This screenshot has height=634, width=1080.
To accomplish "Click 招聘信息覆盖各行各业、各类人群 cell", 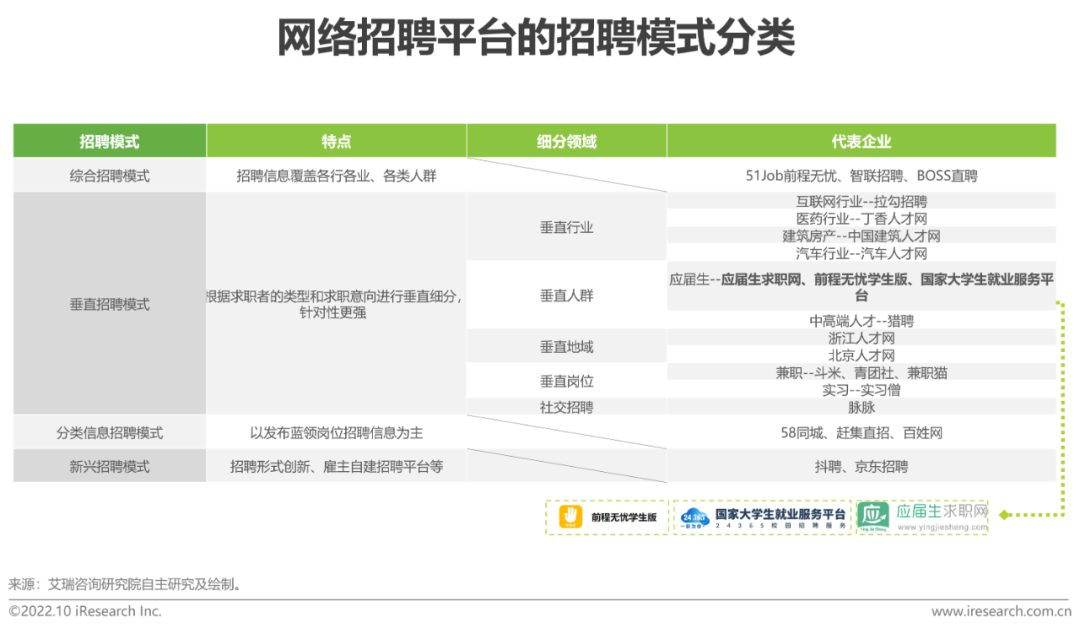I will click(336, 176).
